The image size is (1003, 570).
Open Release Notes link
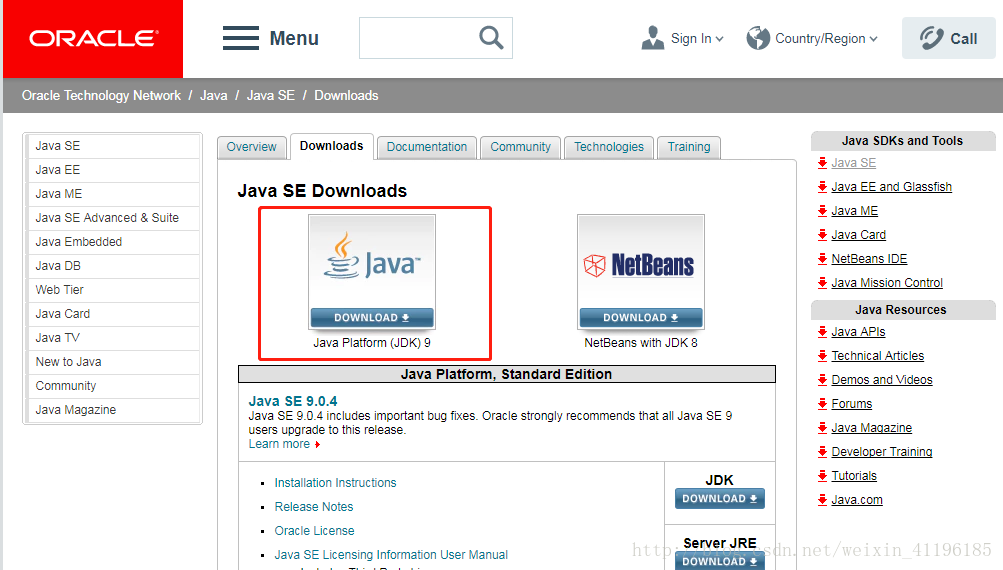tap(313, 507)
